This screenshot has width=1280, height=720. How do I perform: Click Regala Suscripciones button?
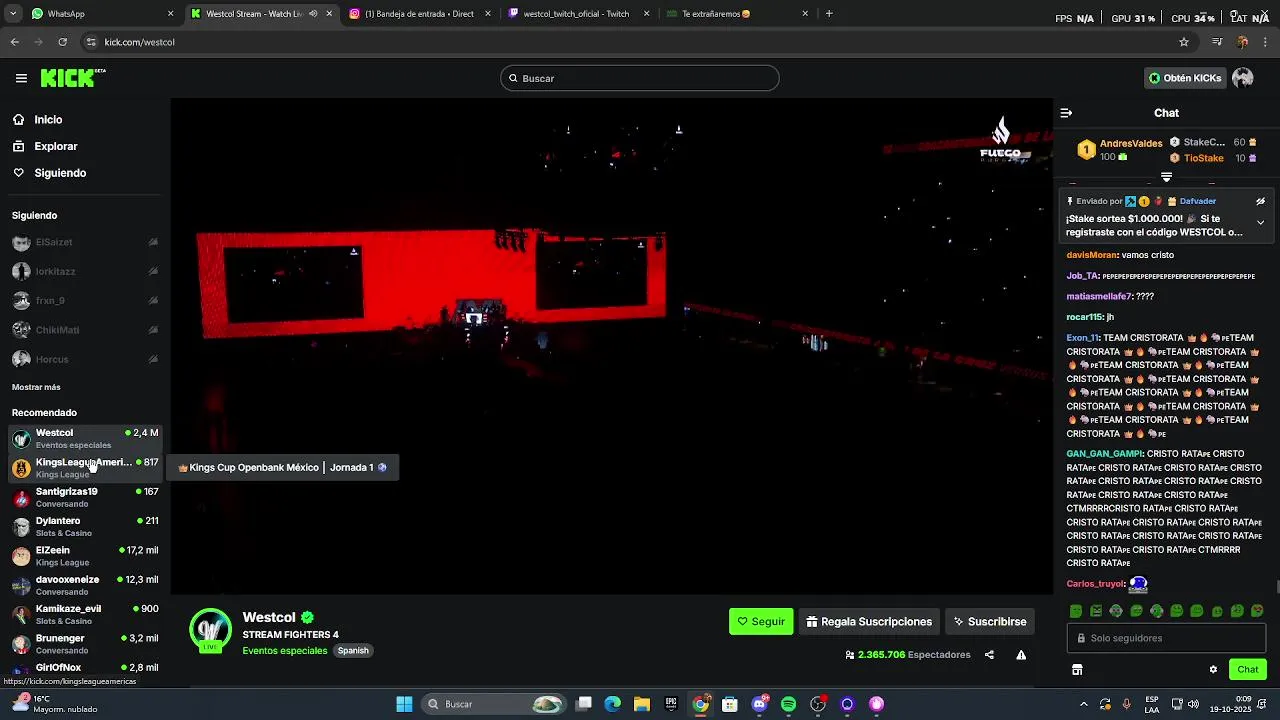pos(868,621)
